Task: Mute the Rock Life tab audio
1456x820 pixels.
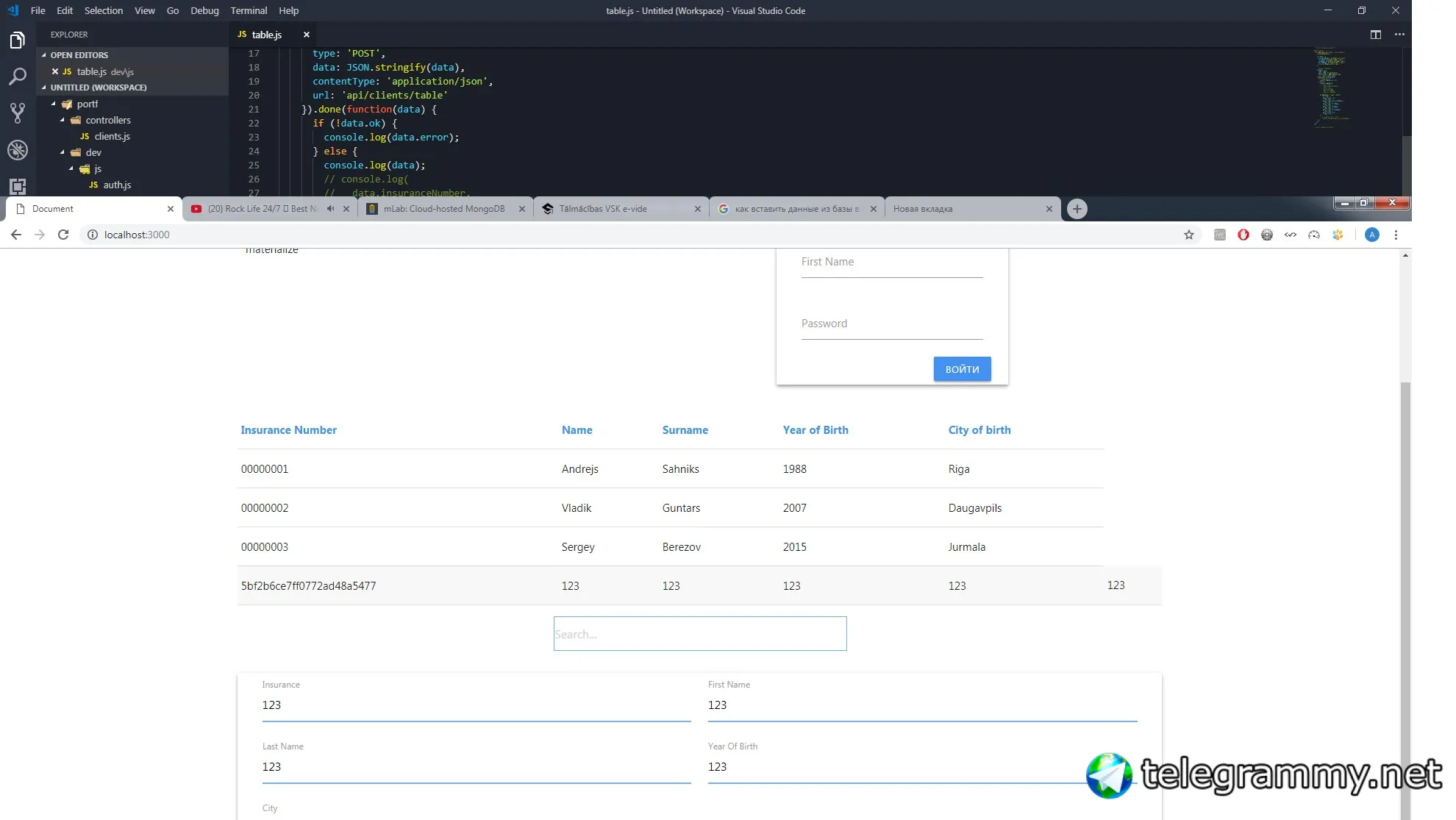Action: [x=330, y=209]
